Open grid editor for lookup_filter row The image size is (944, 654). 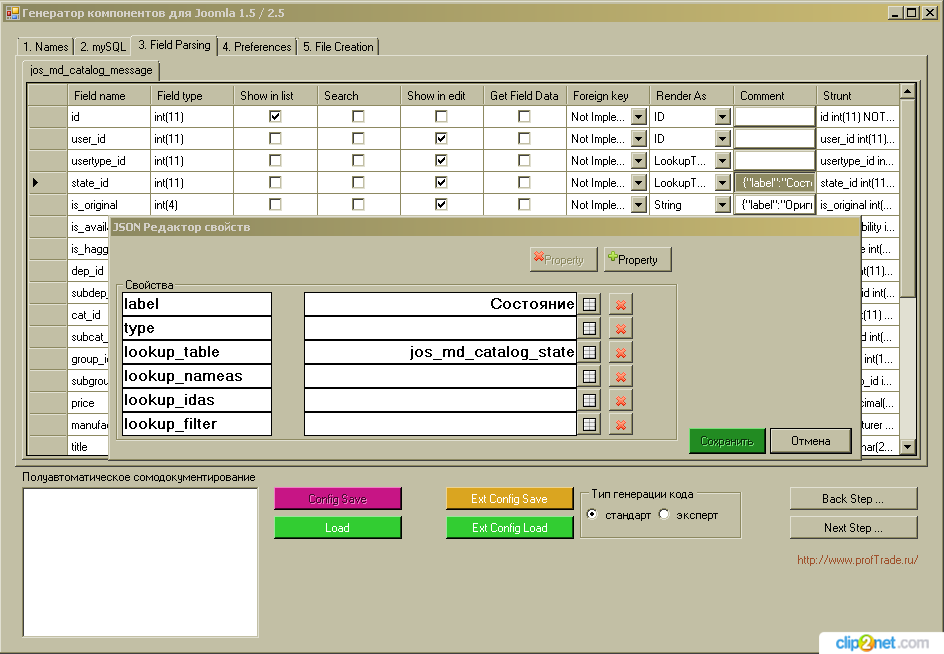tap(590, 424)
